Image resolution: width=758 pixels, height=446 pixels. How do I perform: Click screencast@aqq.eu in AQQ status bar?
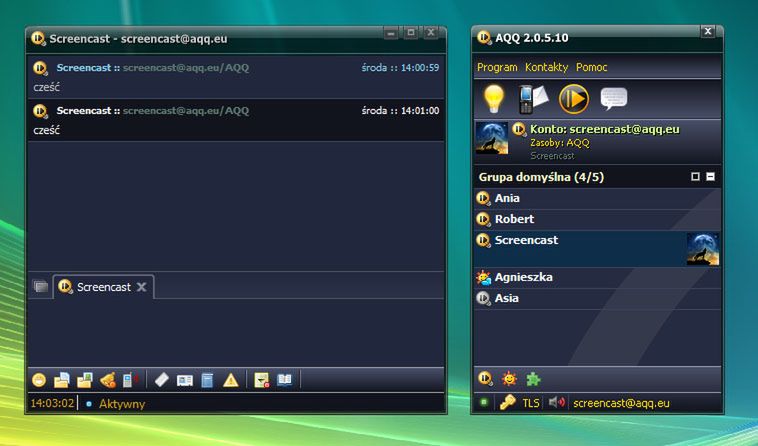coord(621,403)
